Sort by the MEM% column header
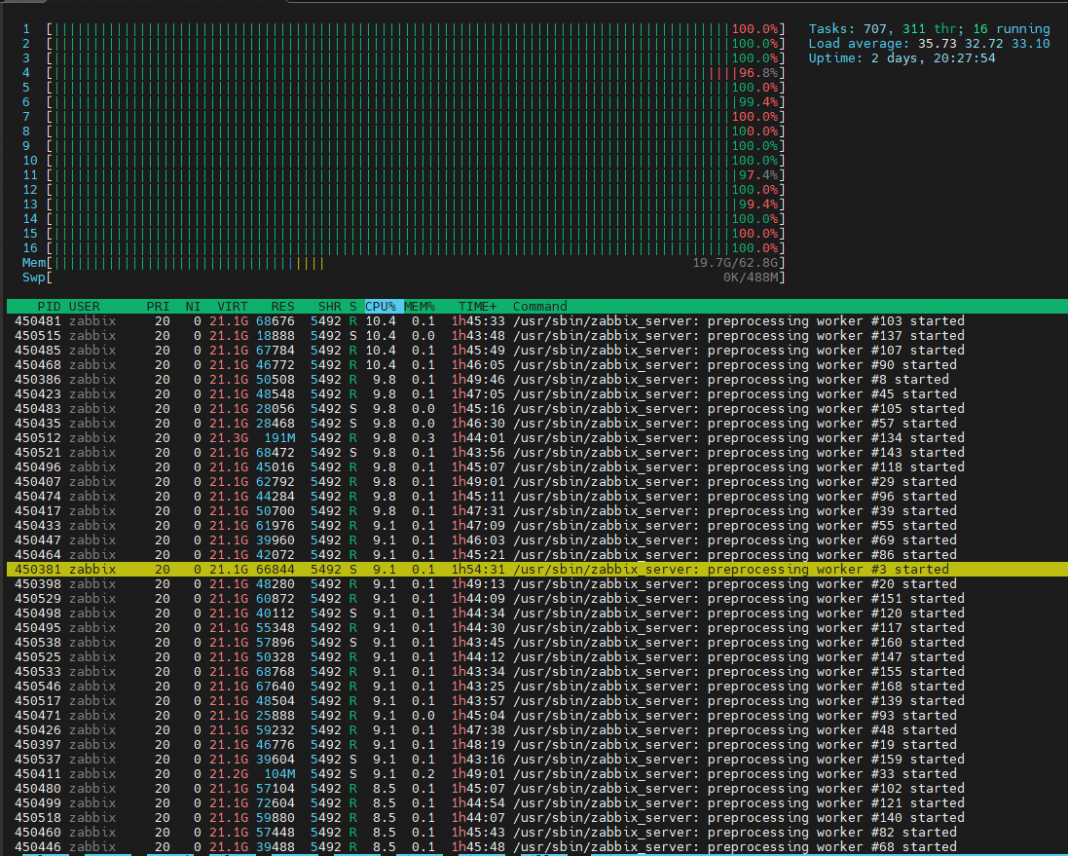The height and width of the screenshot is (856, 1068). 420,306
